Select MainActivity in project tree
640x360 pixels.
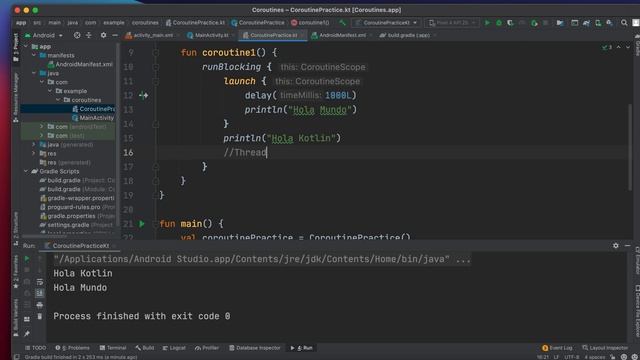pyautogui.click(x=93, y=118)
